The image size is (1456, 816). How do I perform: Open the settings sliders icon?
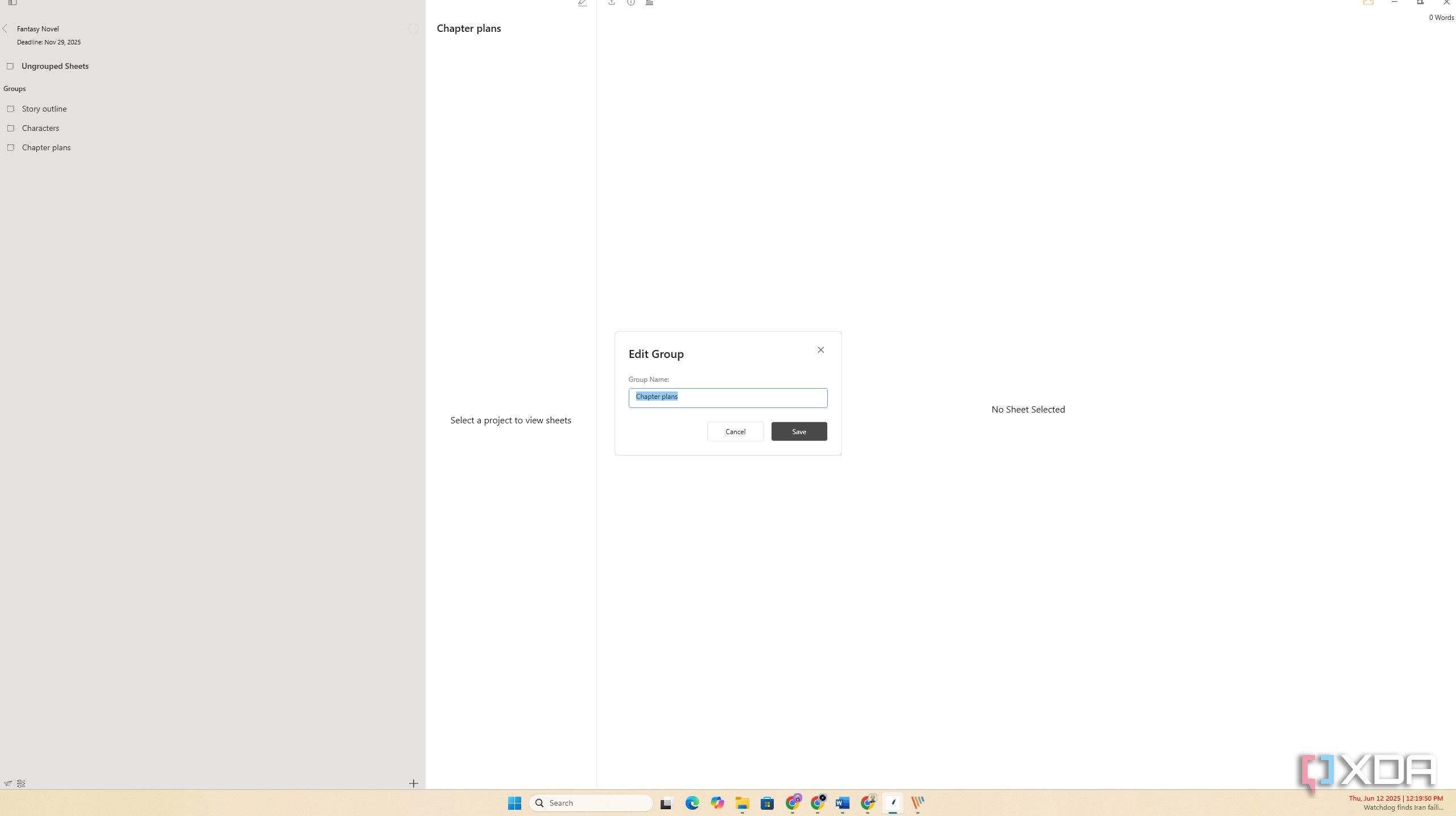21,784
